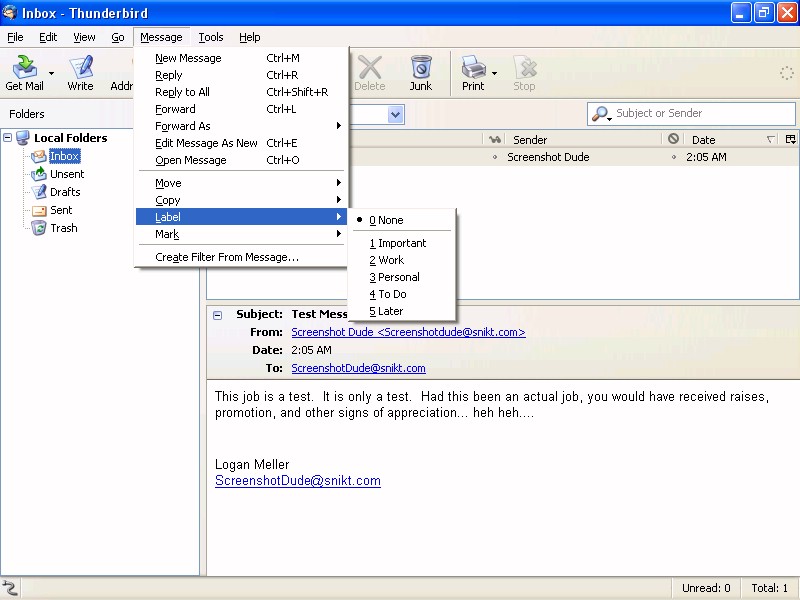Open the Go menu
The height and width of the screenshot is (600, 800).
click(x=118, y=37)
